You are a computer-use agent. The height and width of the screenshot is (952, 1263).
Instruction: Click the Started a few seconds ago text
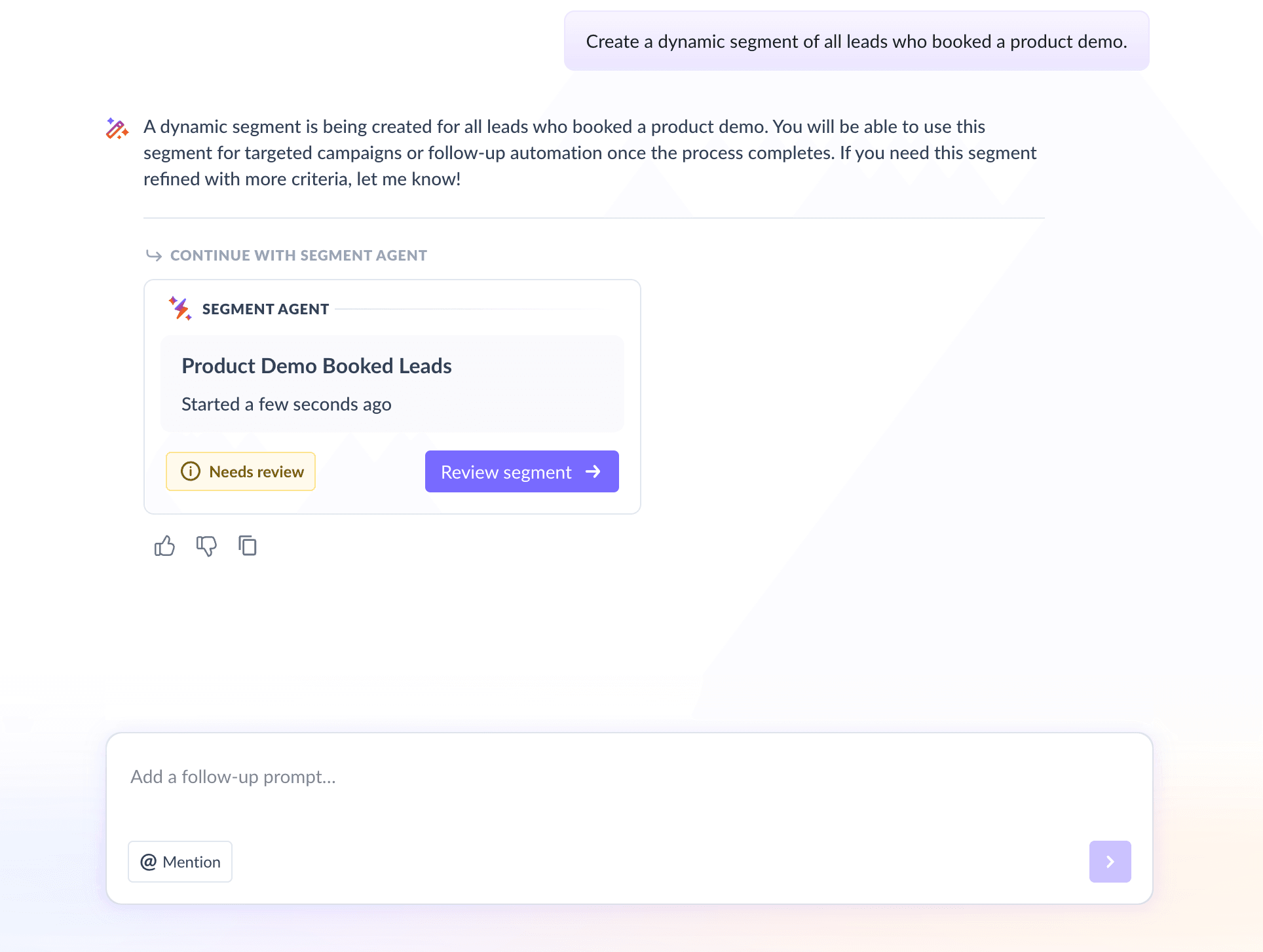point(286,404)
